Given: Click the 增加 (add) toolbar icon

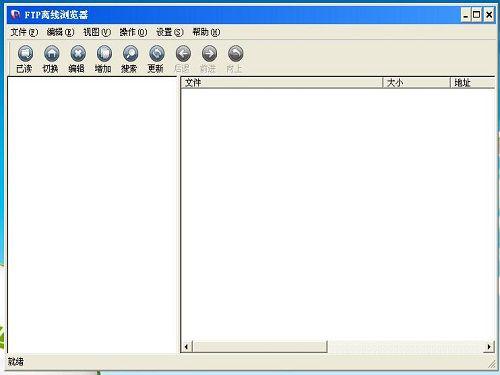Looking at the screenshot, I should (x=104, y=54).
